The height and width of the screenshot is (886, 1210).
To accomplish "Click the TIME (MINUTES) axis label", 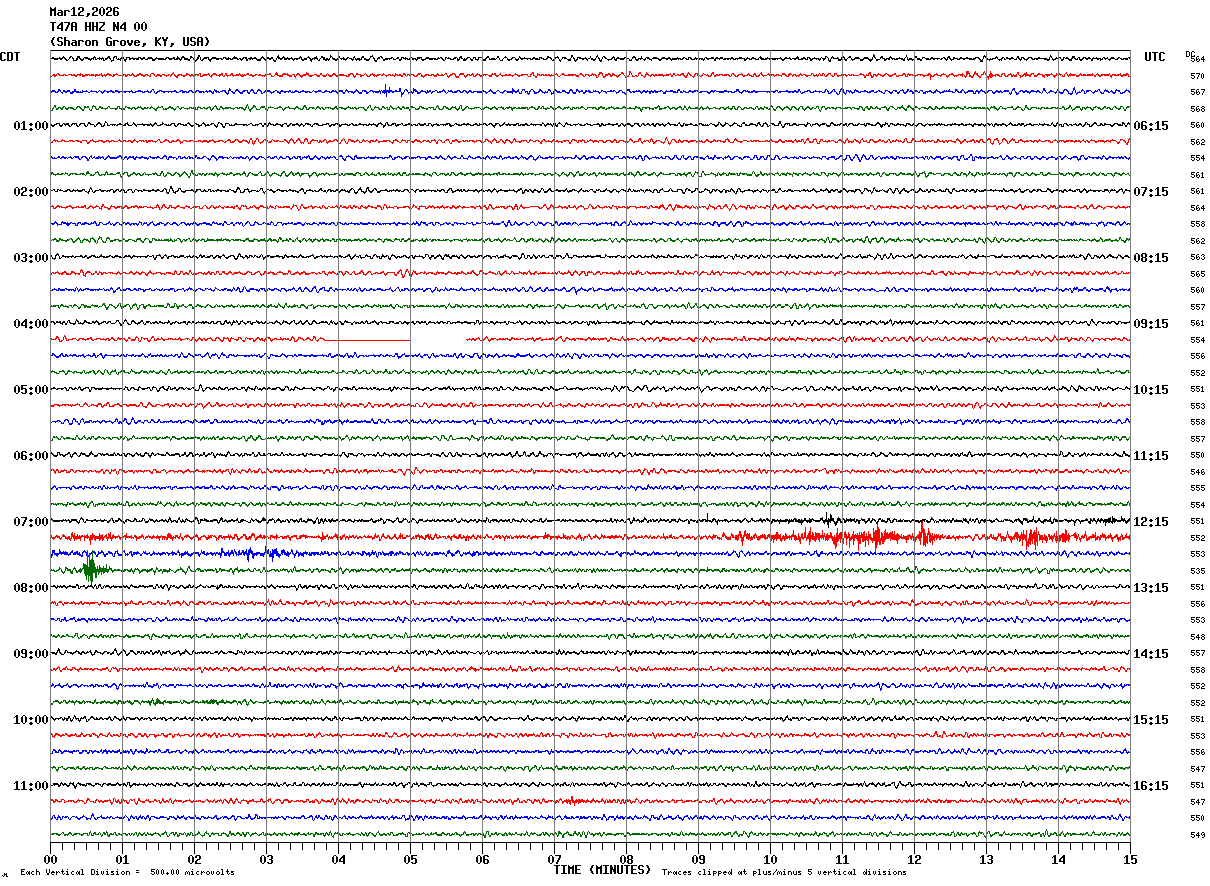I will point(602,870).
